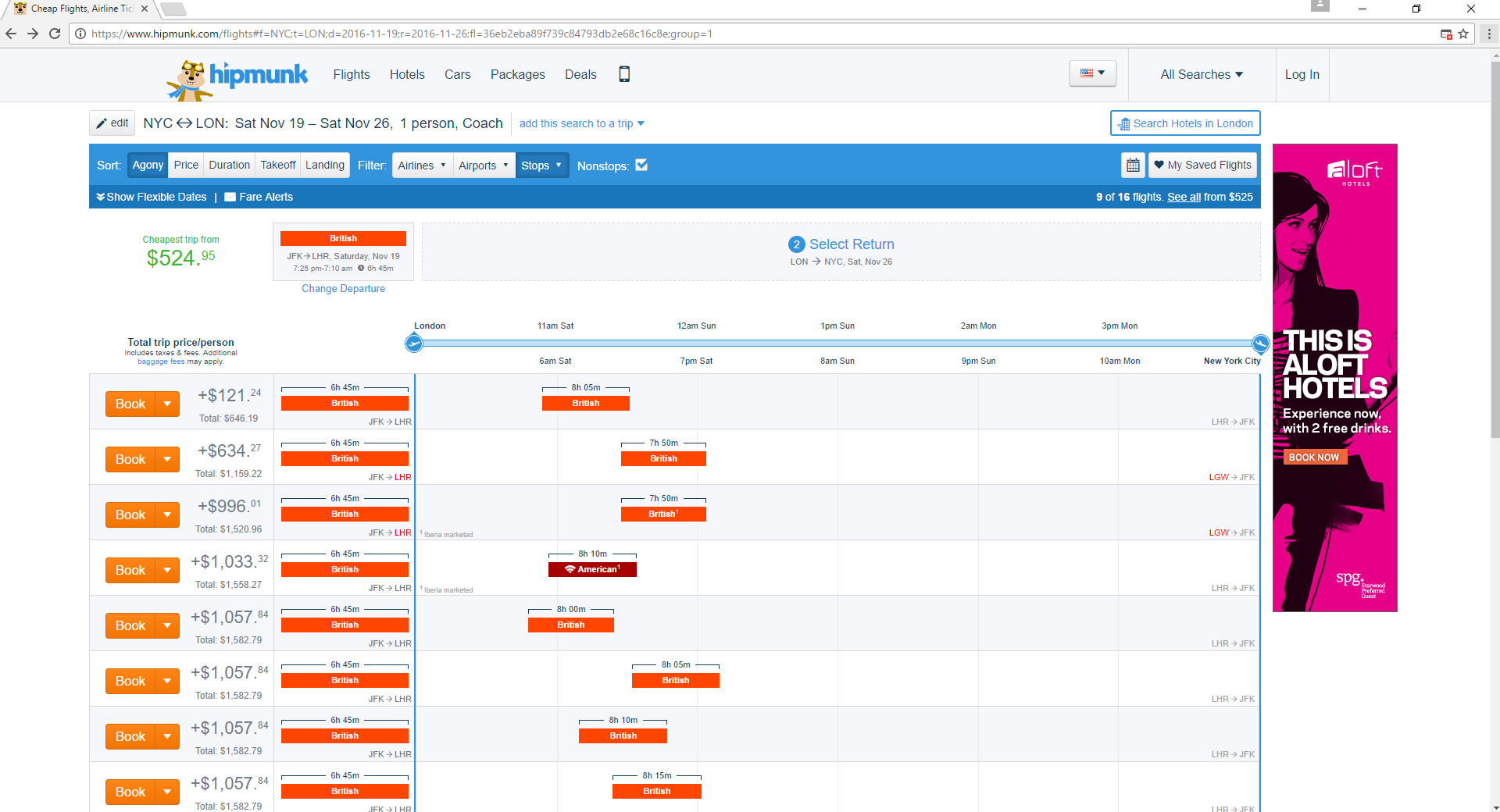Viewport: 1500px width, 812px height.
Task: Go to the Hotels tab
Action: (407, 75)
